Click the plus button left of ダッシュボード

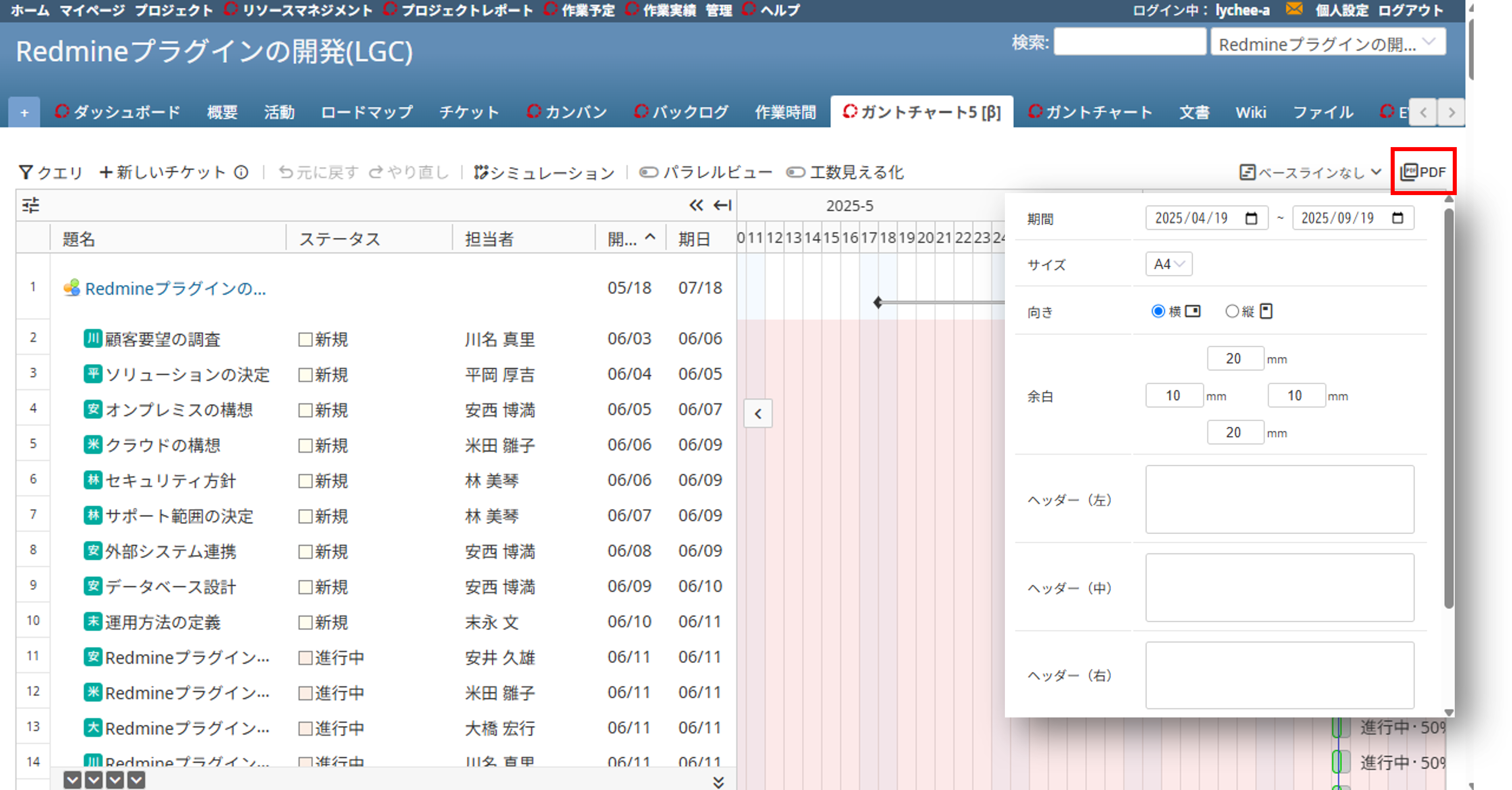[x=24, y=112]
